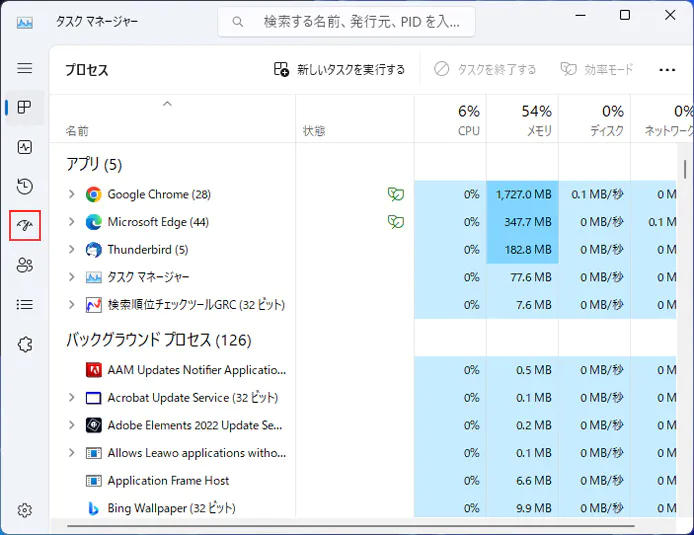Select the Application Frame Host process
The height and width of the screenshot is (535, 694).
click(168, 481)
